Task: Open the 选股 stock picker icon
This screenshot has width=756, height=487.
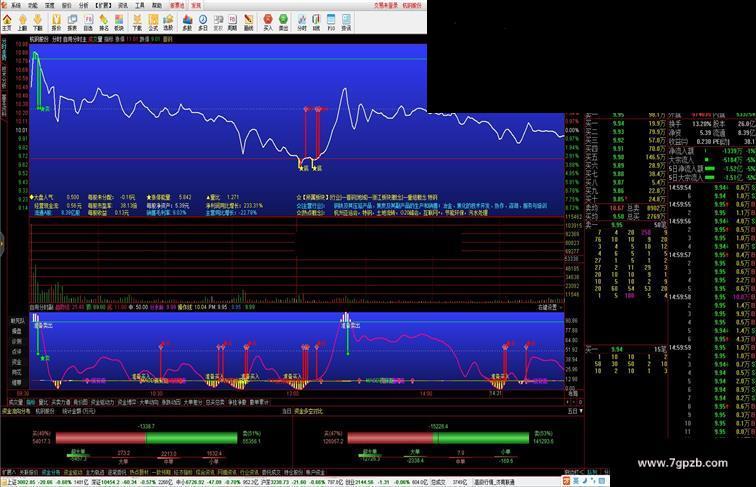Action: click(168, 22)
